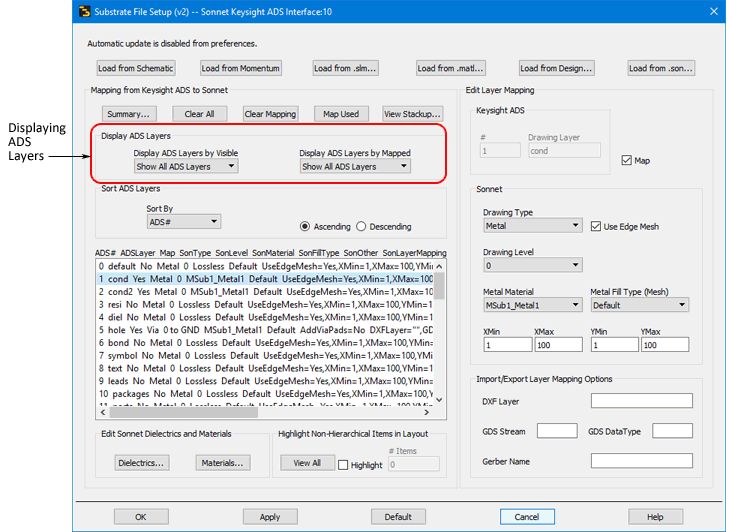Click Load from Schematic button
This screenshot has height=532, width=729.
pyautogui.click(x=136, y=68)
